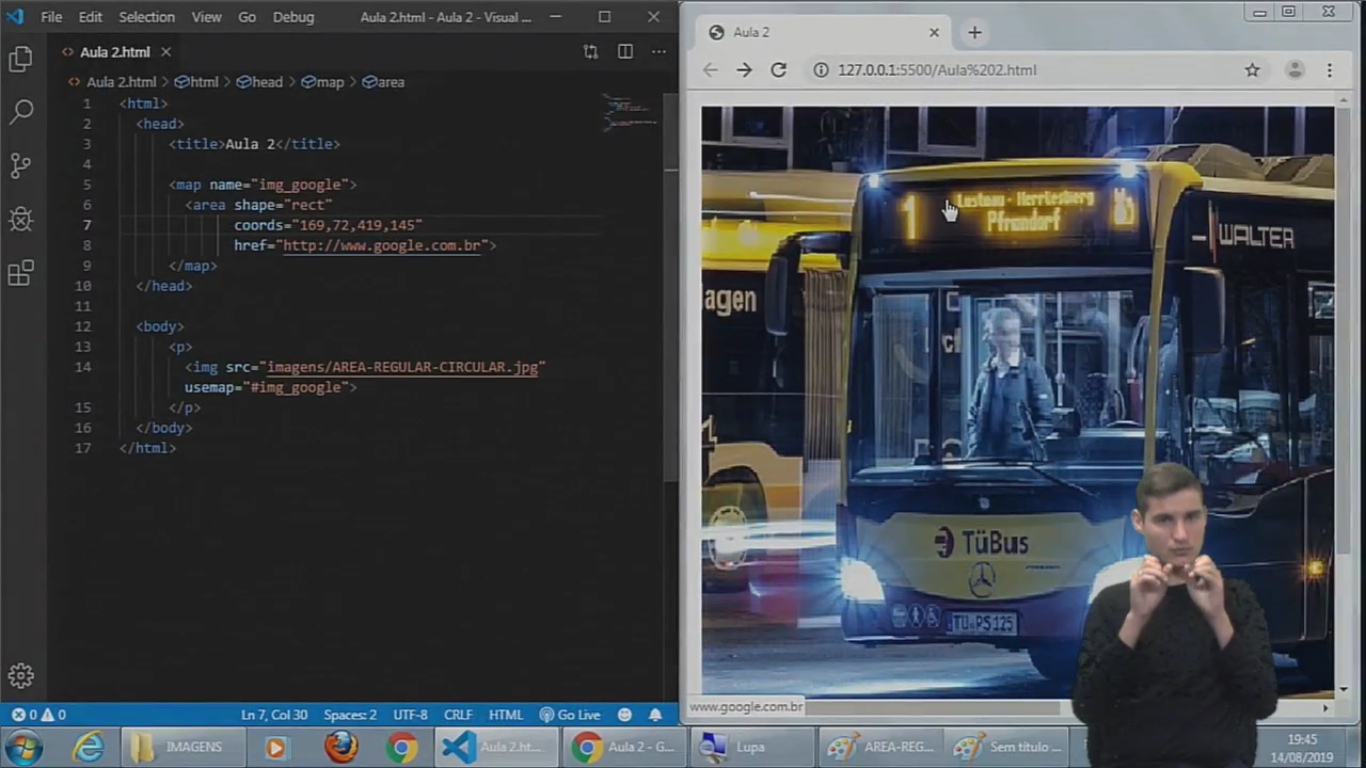Reload the Chrome page
Screen dimensions: 1366x768
point(778,70)
